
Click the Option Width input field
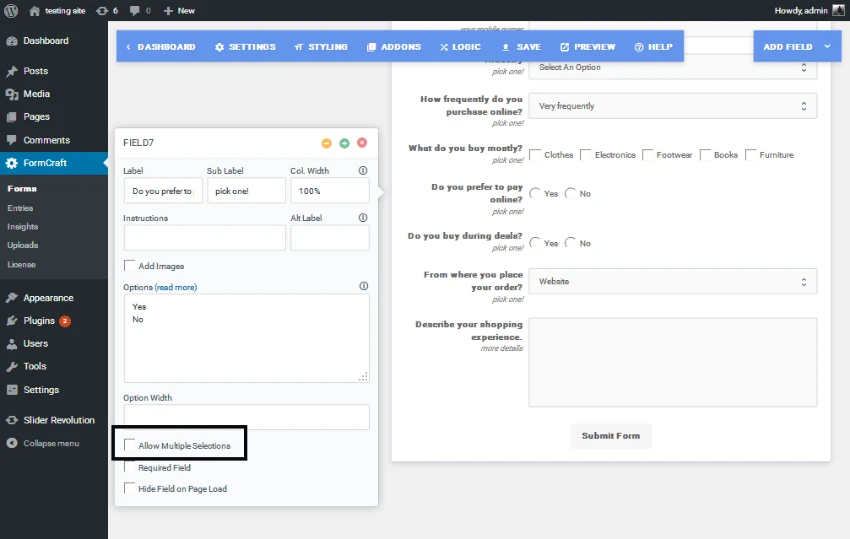(x=246, y=417)
